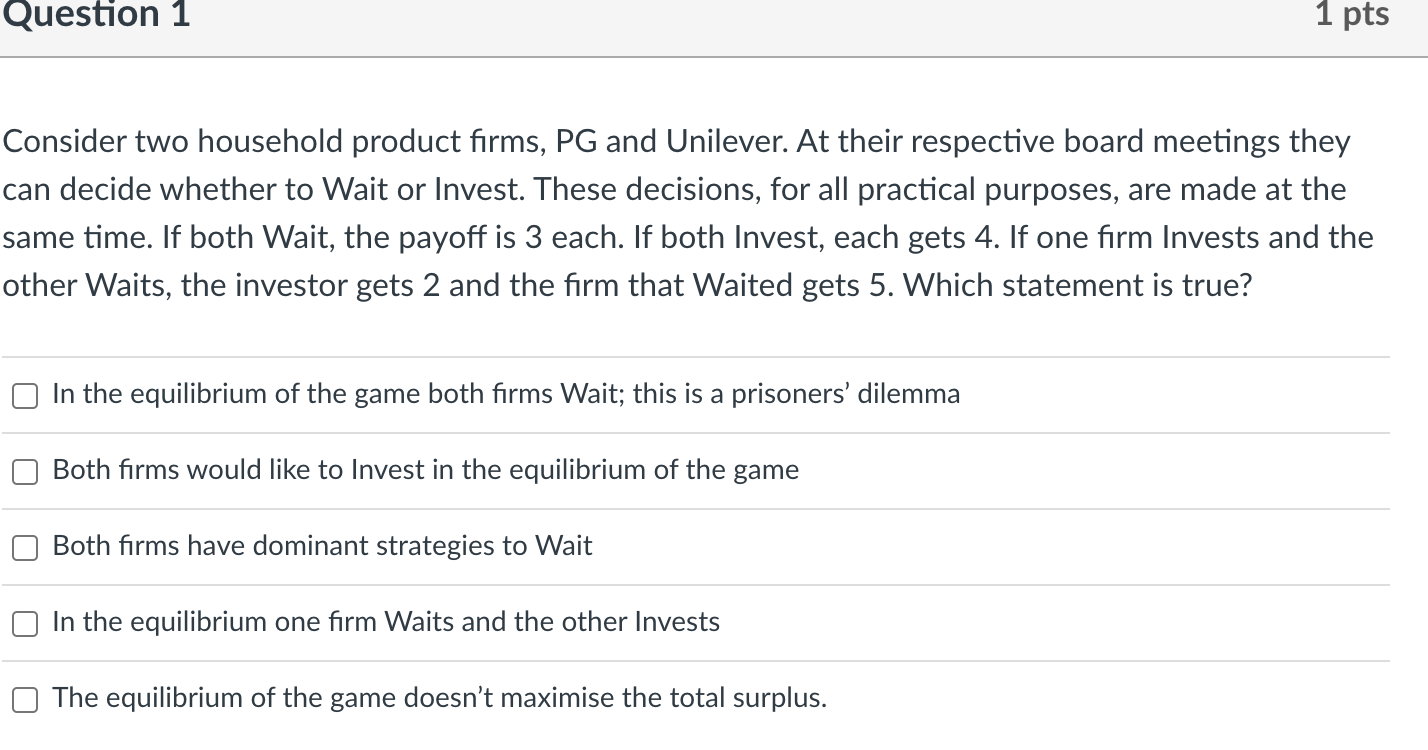Click the label 'Both firms have dominant strategies to Wait'
This screenshot has width=1428, height=750.
click(x=322, y=546)
